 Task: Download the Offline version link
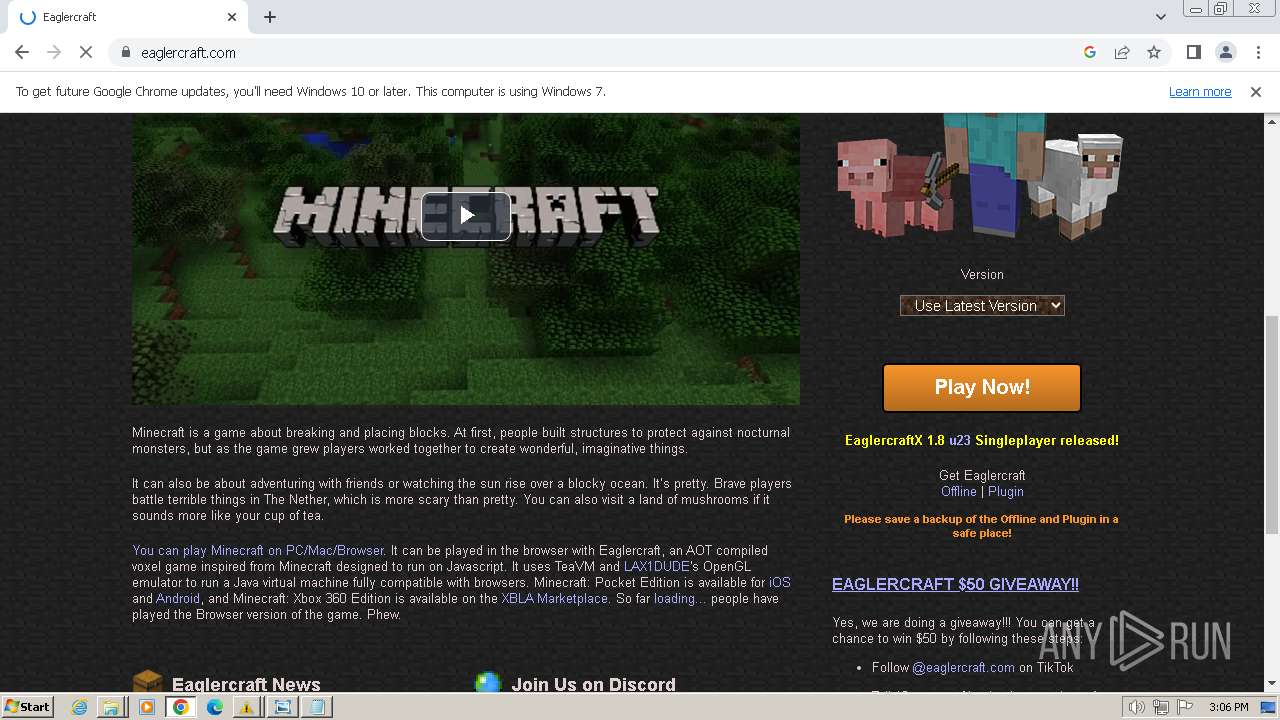(x=958, y=491)
